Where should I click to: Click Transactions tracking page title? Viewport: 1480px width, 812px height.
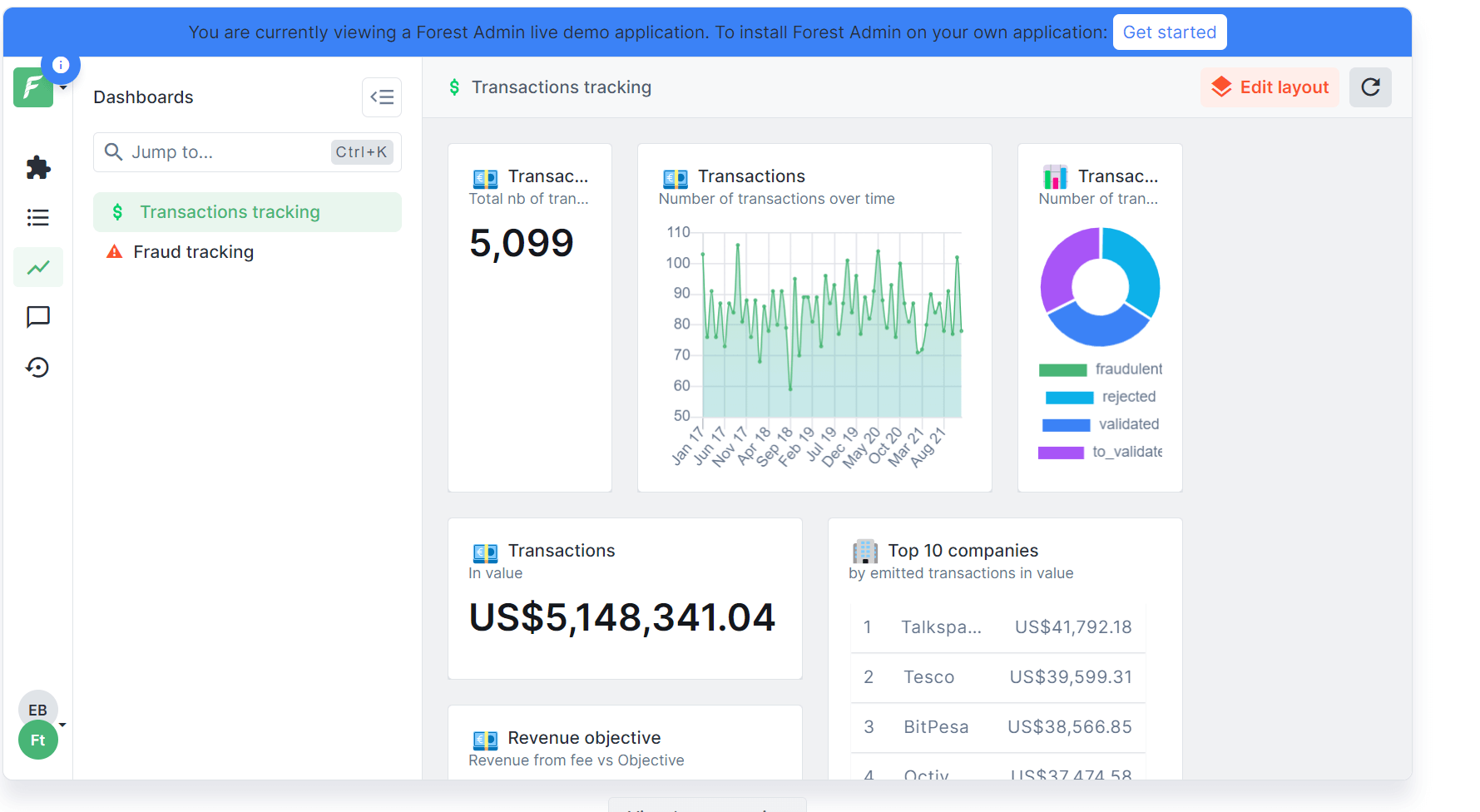click(562, 87)
